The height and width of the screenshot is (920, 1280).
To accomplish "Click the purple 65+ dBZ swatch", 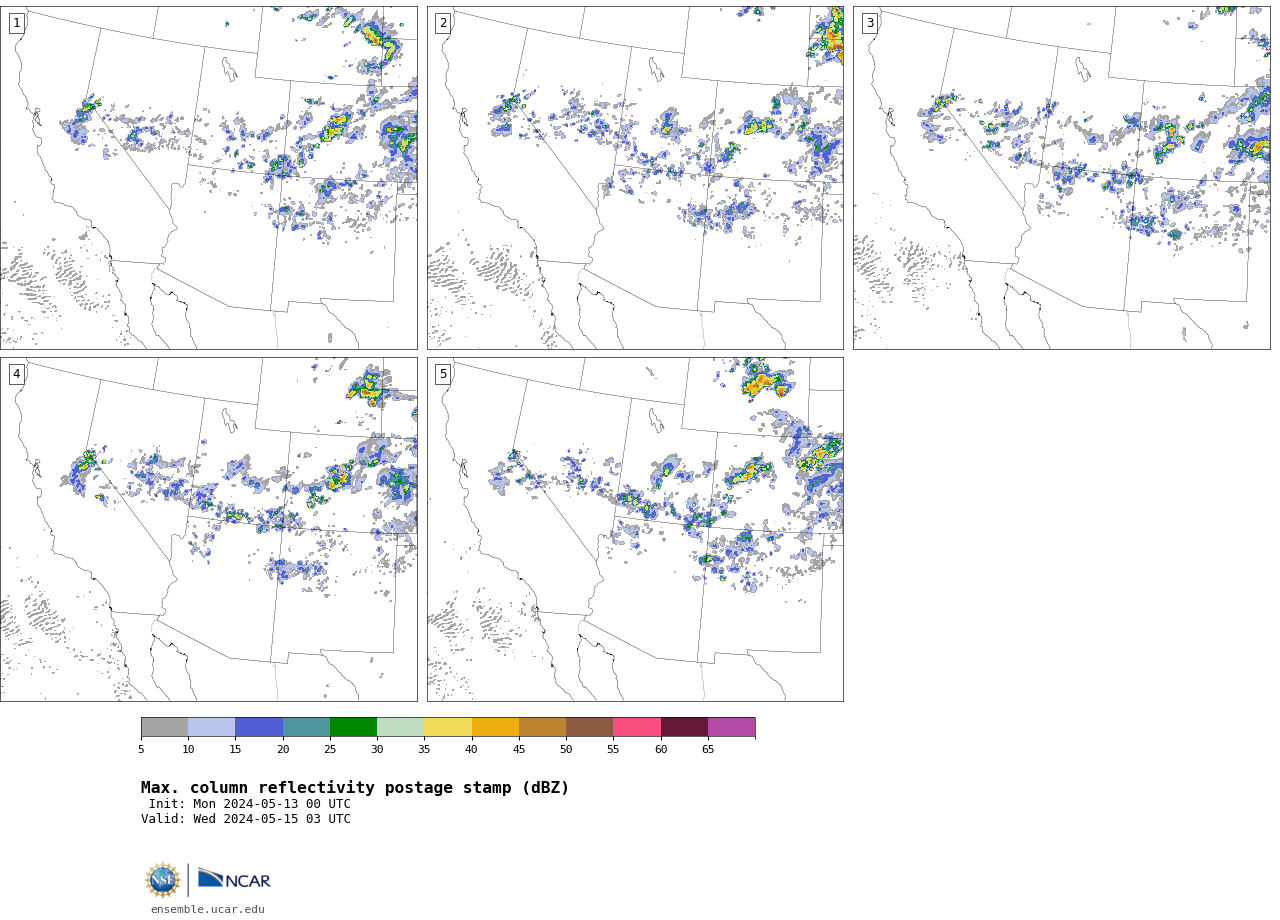I will (732, 727).
